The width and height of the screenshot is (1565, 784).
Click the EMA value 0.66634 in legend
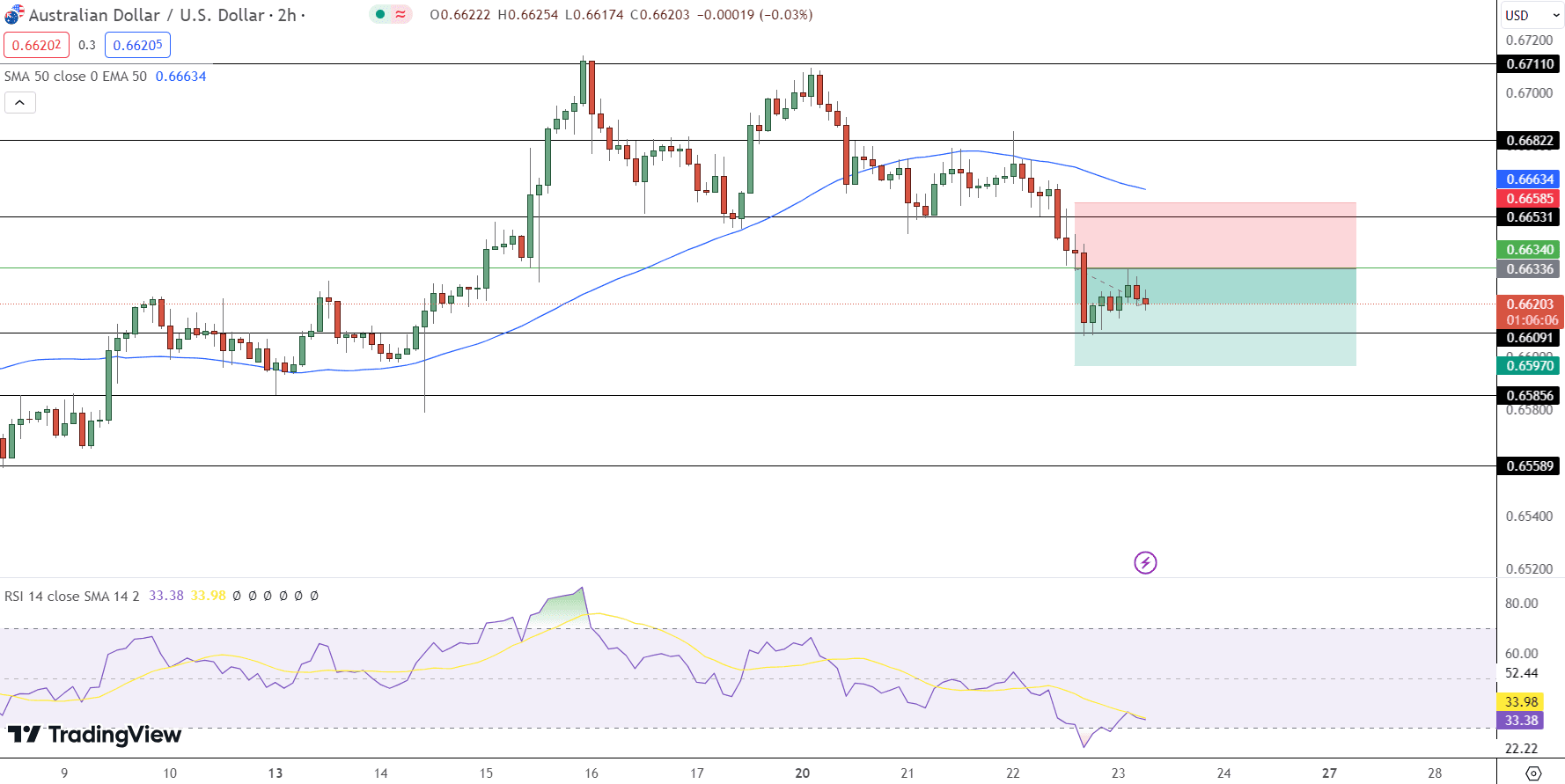pyautogui.click(x=180, y=77)
